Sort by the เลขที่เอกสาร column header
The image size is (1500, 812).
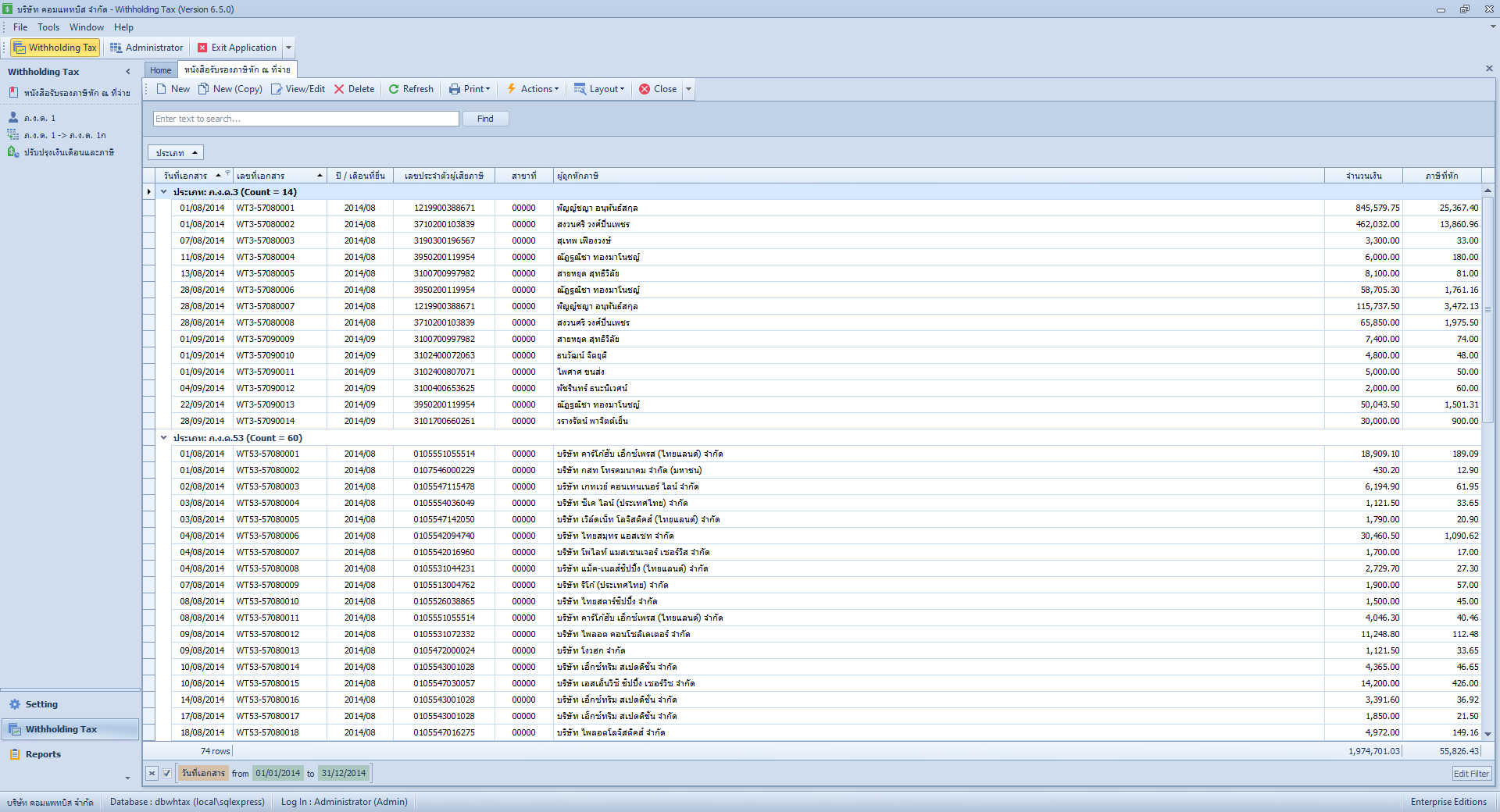point(279,176)
